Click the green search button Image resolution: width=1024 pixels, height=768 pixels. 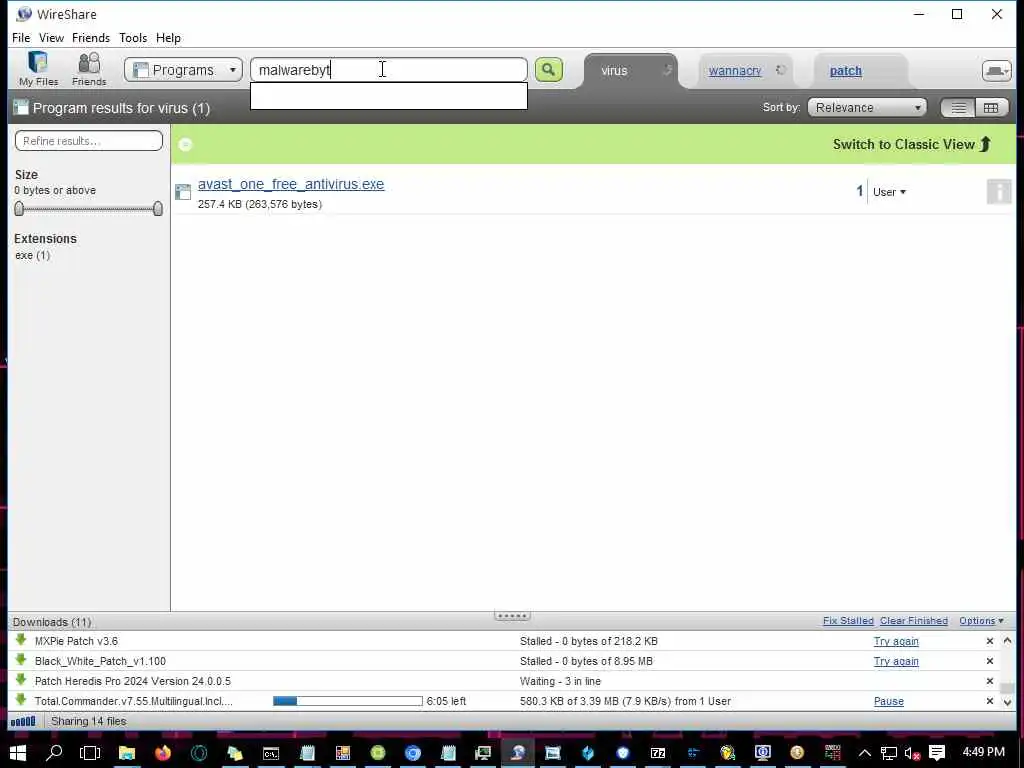[549, 70]
